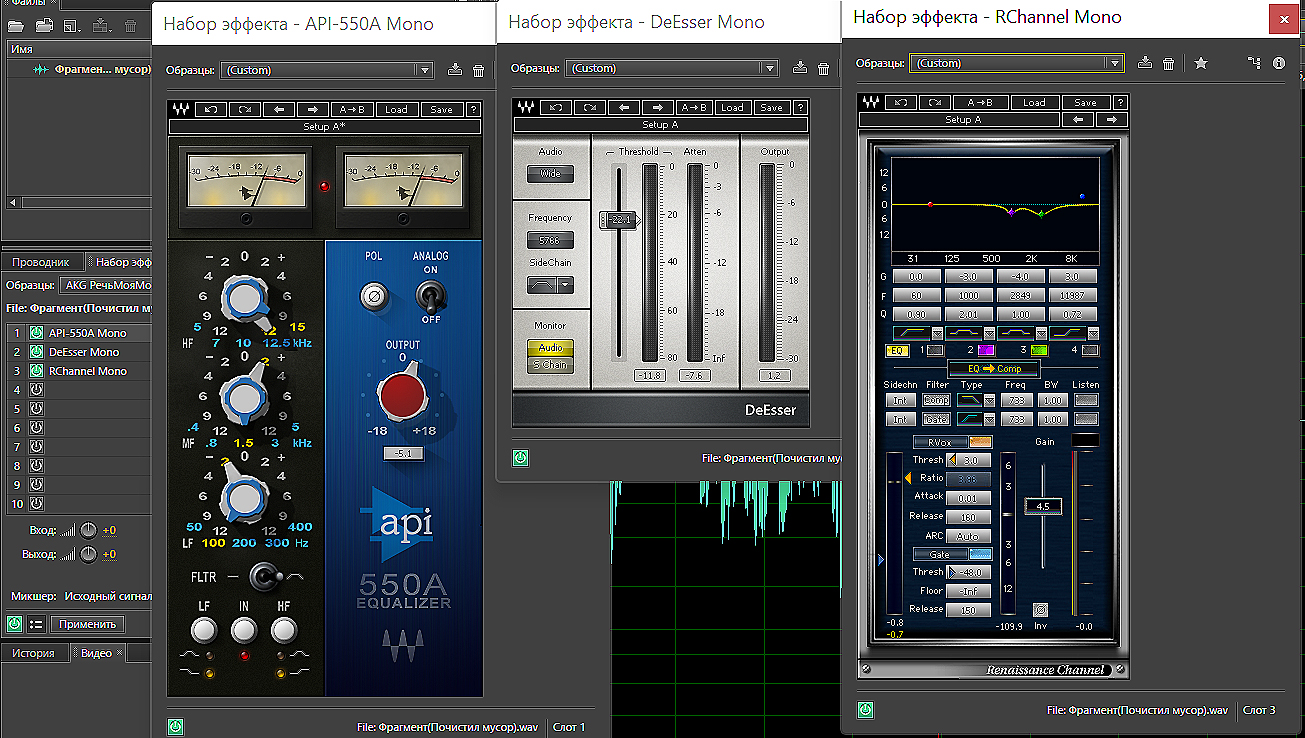1305x738 pixels.
Task: Click A→B copy button in RChannel toolbar
Action: (x=979, y=103)
